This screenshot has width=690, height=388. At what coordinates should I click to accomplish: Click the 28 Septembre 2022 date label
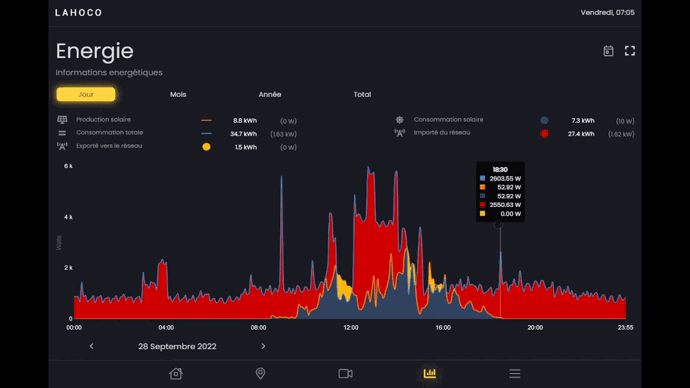point(177,346)
